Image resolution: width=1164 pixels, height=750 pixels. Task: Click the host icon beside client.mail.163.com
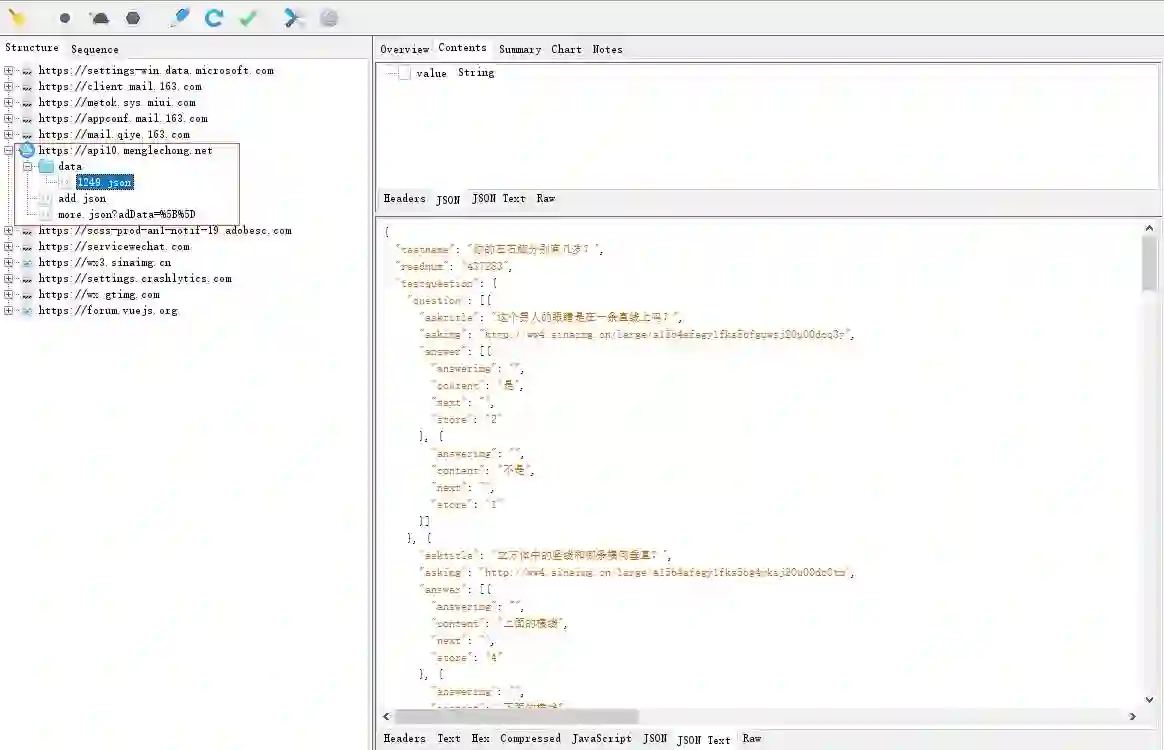(x=27, y=87)
